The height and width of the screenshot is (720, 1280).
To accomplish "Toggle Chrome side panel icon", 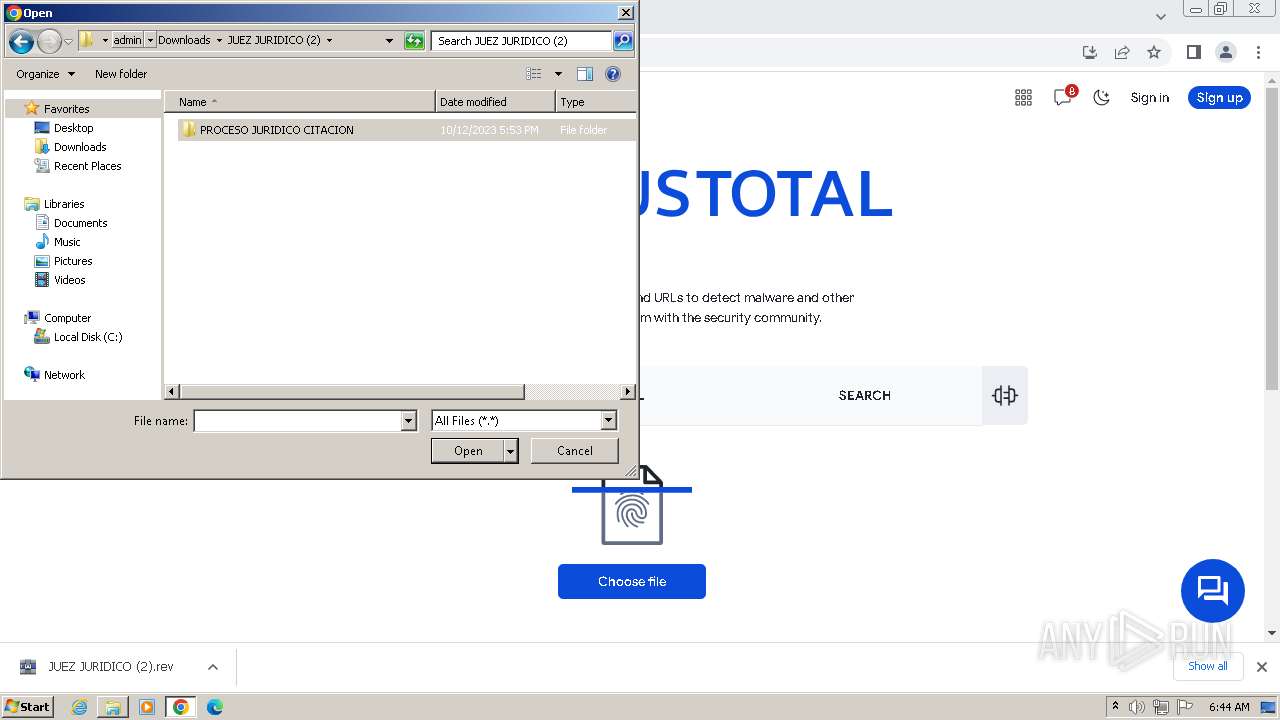I will pos(1193,52).
